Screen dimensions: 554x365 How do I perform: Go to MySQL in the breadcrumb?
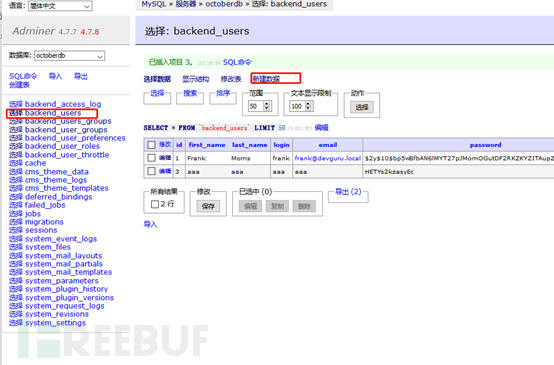(x=154, y=4)
